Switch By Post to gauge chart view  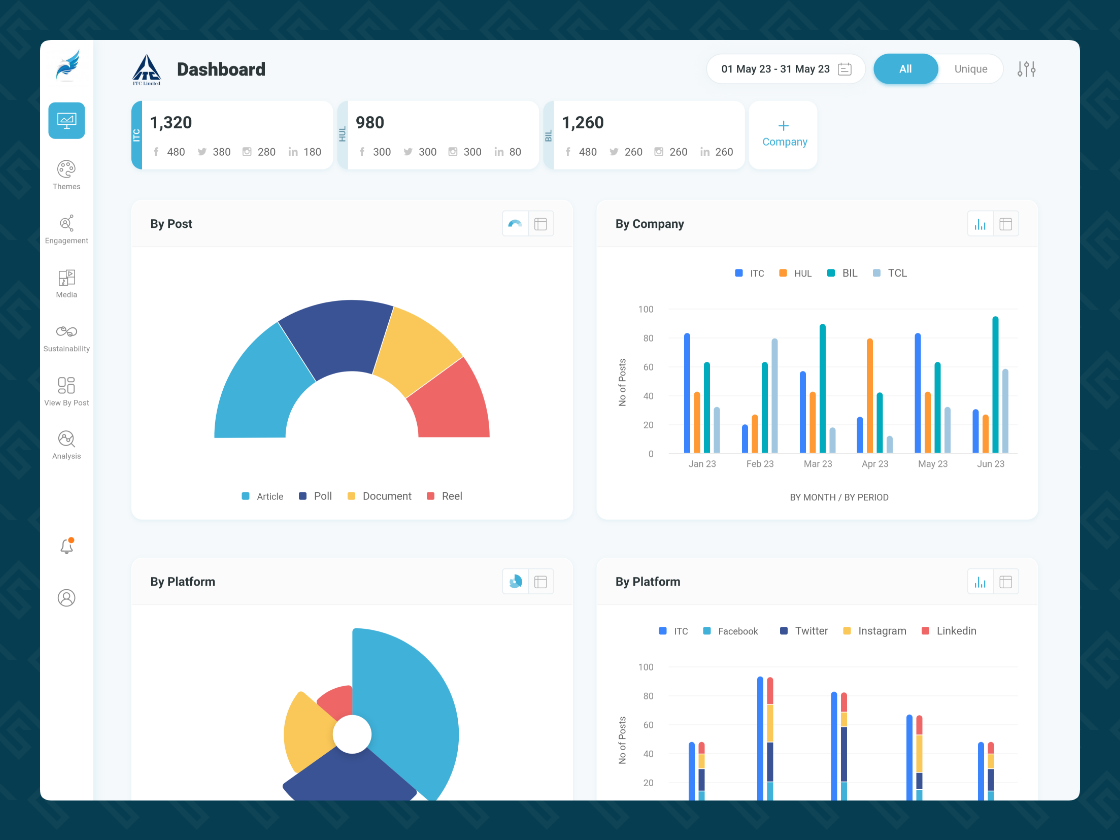[x=515, y=224]
